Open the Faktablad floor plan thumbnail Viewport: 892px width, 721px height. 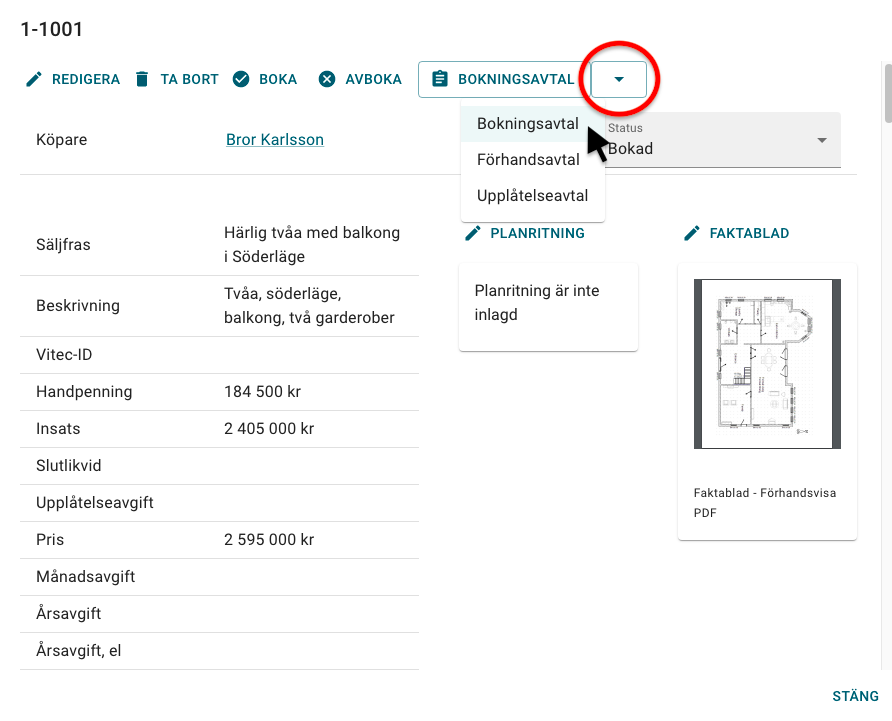point(767,364)
